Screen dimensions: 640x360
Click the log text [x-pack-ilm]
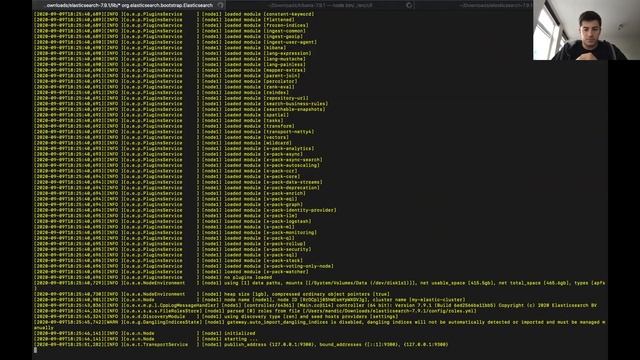point(280,216)
